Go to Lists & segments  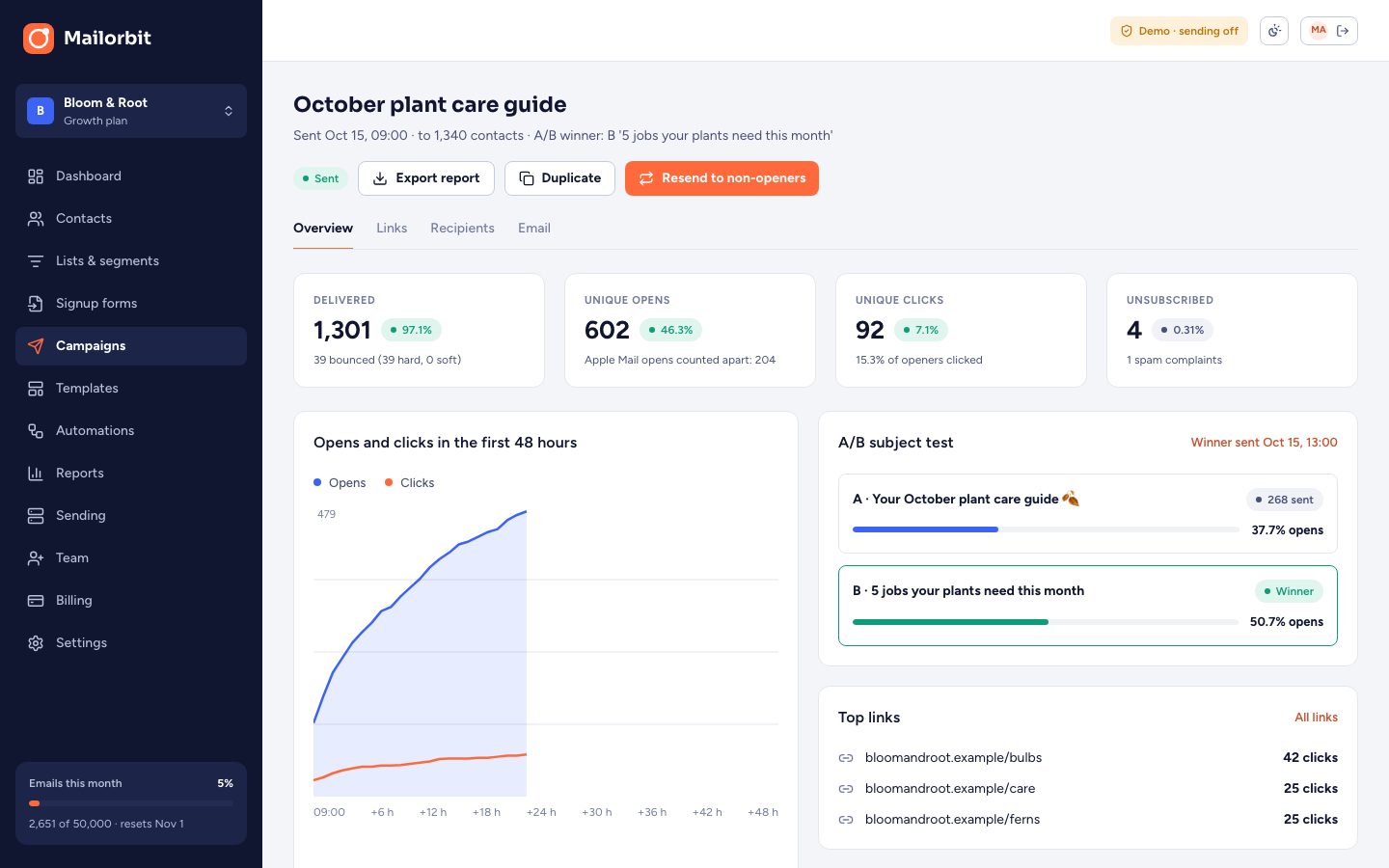(x=131, y=261)
